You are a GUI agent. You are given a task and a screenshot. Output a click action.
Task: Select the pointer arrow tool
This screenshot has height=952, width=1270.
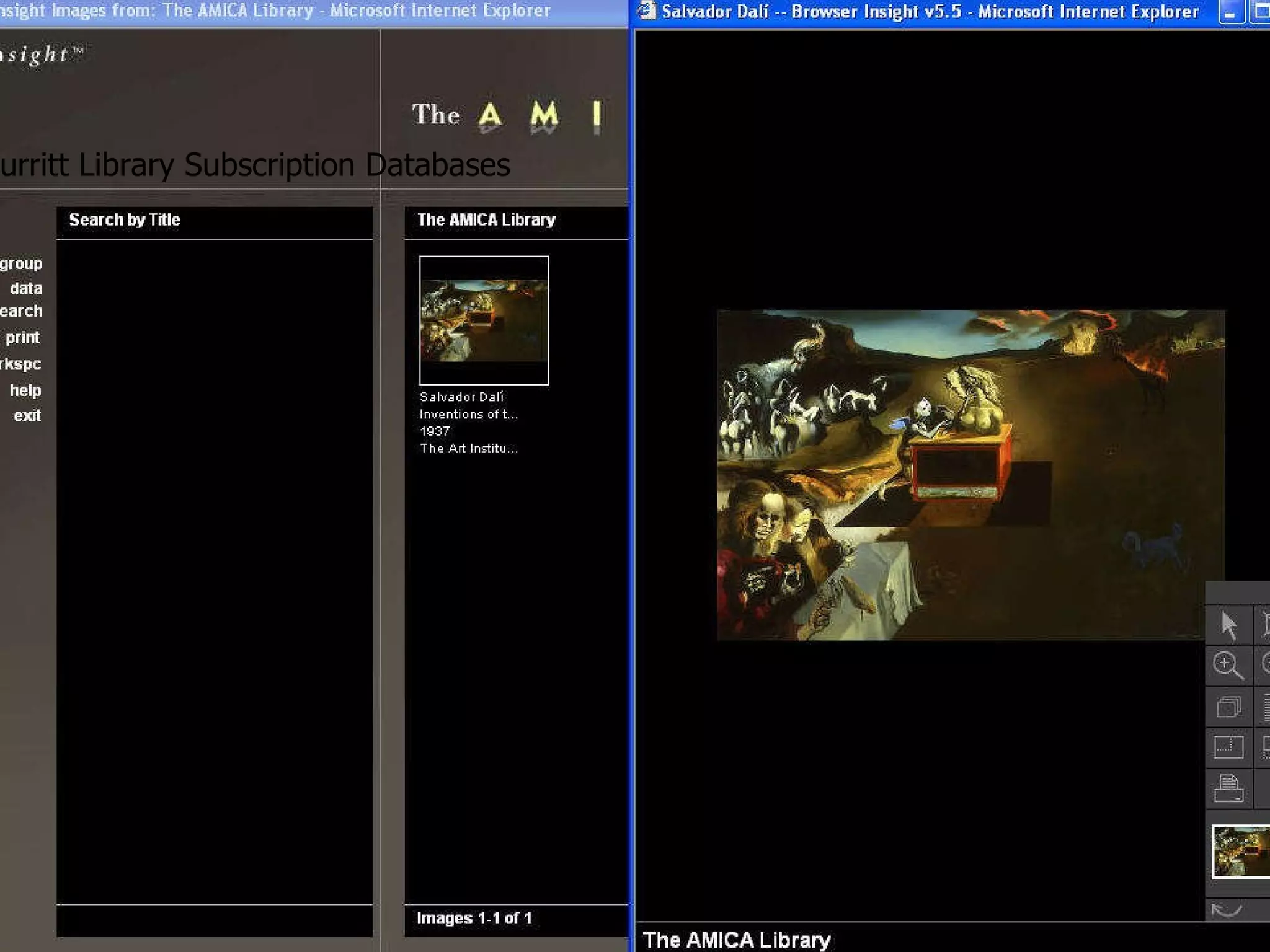(1228, 625)
